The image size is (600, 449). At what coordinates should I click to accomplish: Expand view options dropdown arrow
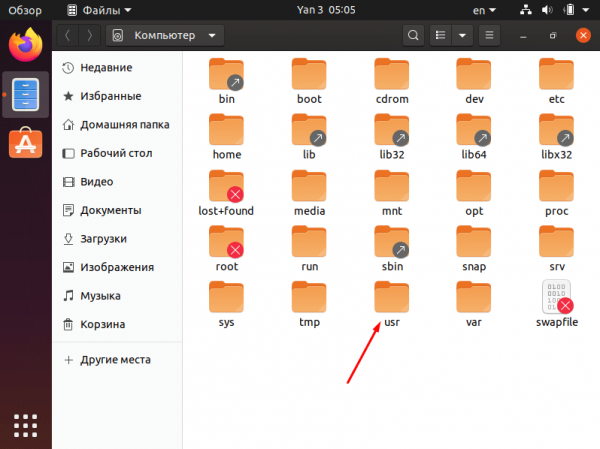[x=462, y=35]
